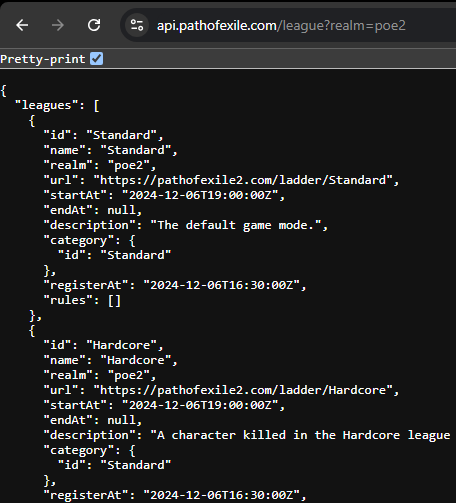Screen dimensions: 456x503
Task: Click the Standard ladder URL string
Action: pos(243,180)
